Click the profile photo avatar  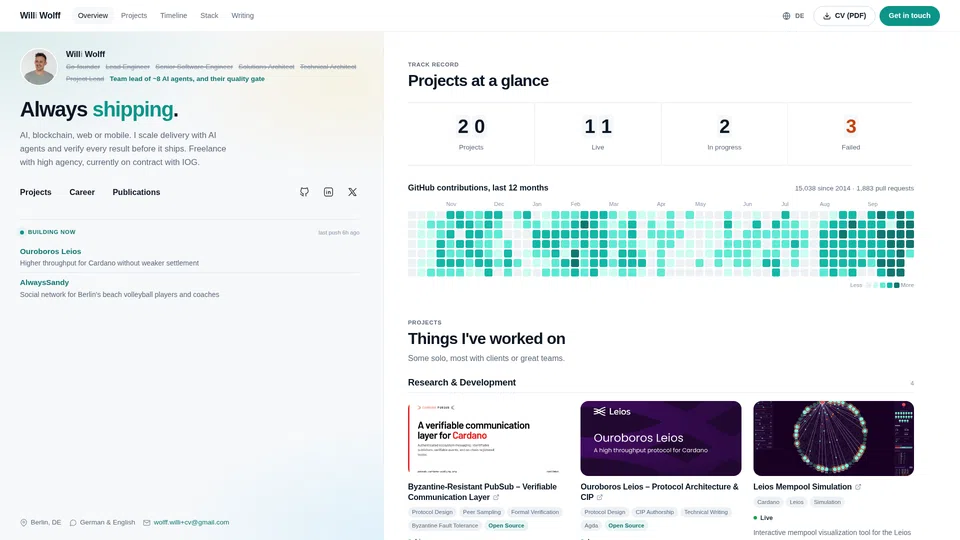pyautogui.click(x=39, y=67)
